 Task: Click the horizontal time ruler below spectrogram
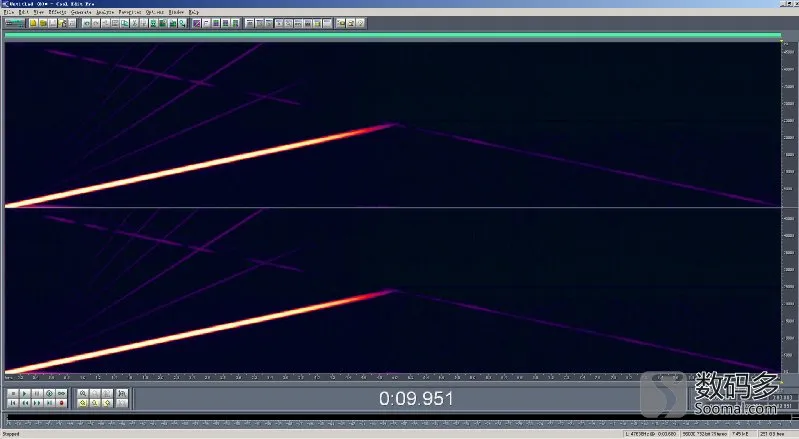[392, 378]
